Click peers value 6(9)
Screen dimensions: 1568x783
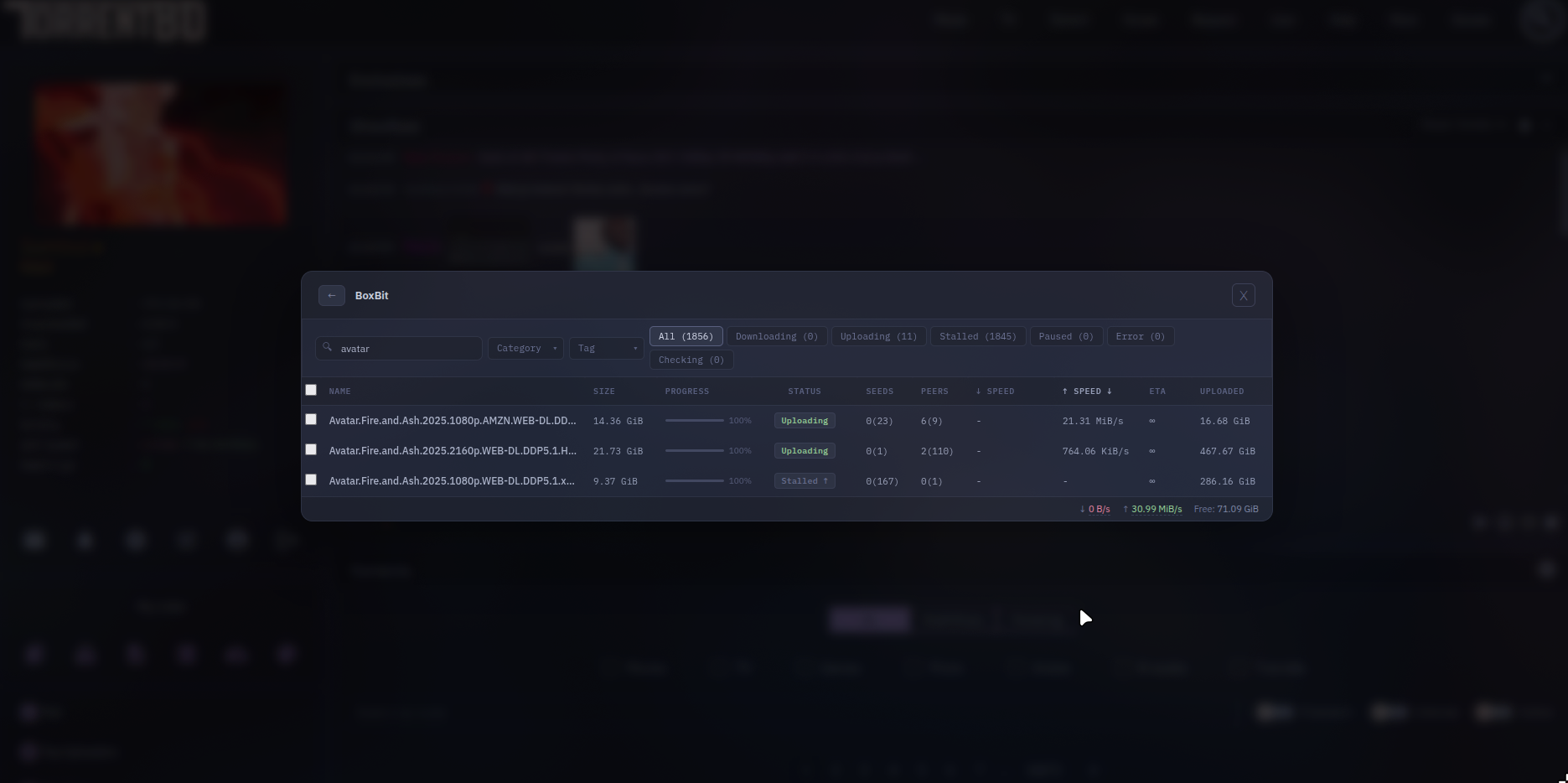(931, 421)
